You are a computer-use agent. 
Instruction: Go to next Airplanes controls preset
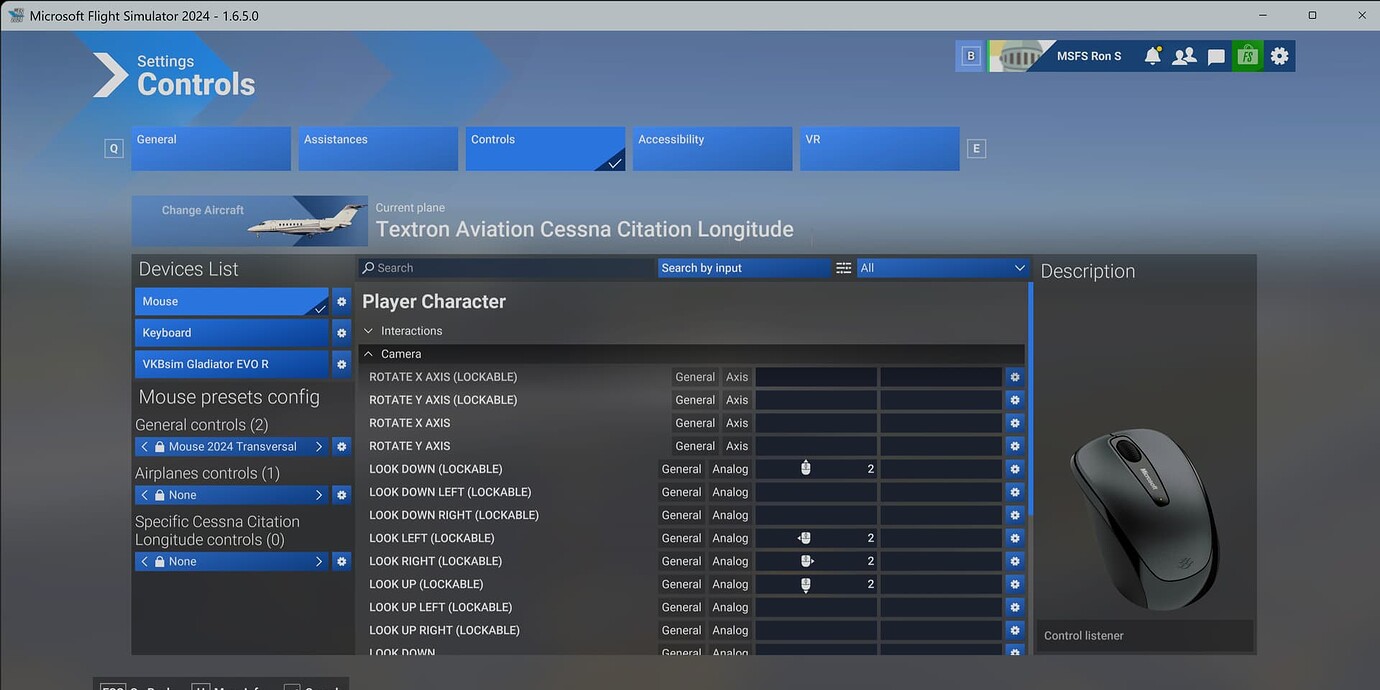319,495
